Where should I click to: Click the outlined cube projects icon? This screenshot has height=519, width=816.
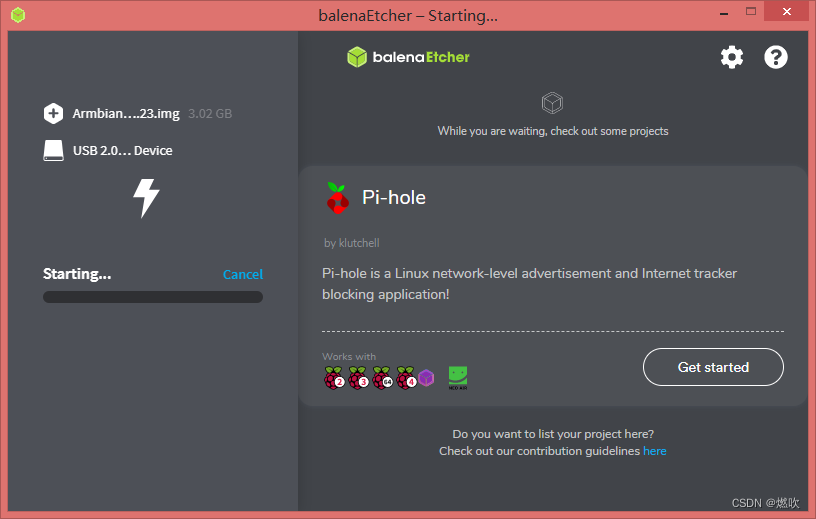552,103
